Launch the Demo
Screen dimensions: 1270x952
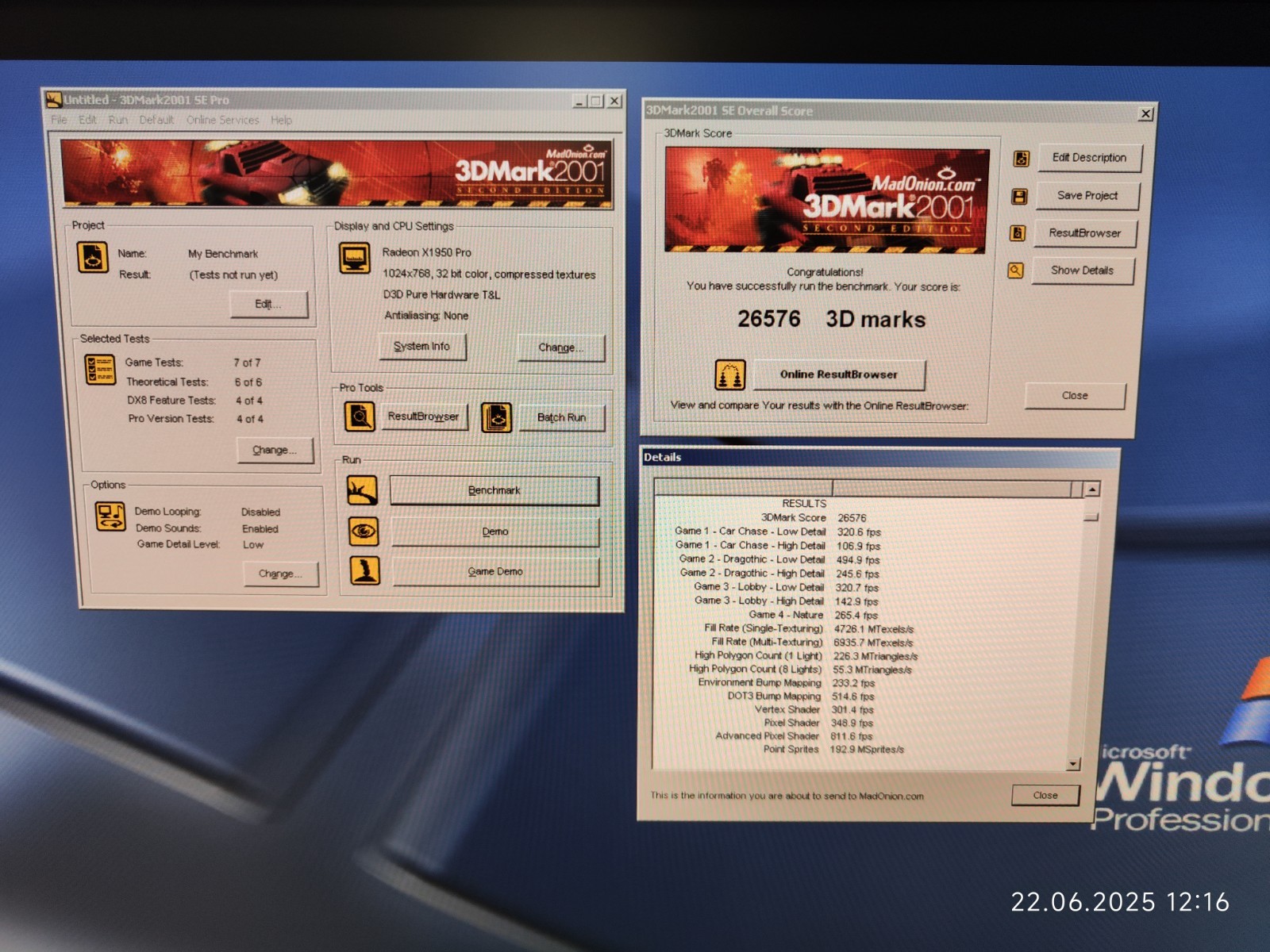[495, 532]
